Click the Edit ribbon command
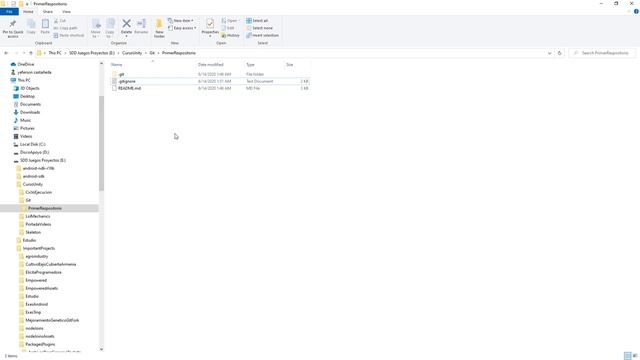Image resolution: width=640 pixels, height=360 pixels. point(228,28)
